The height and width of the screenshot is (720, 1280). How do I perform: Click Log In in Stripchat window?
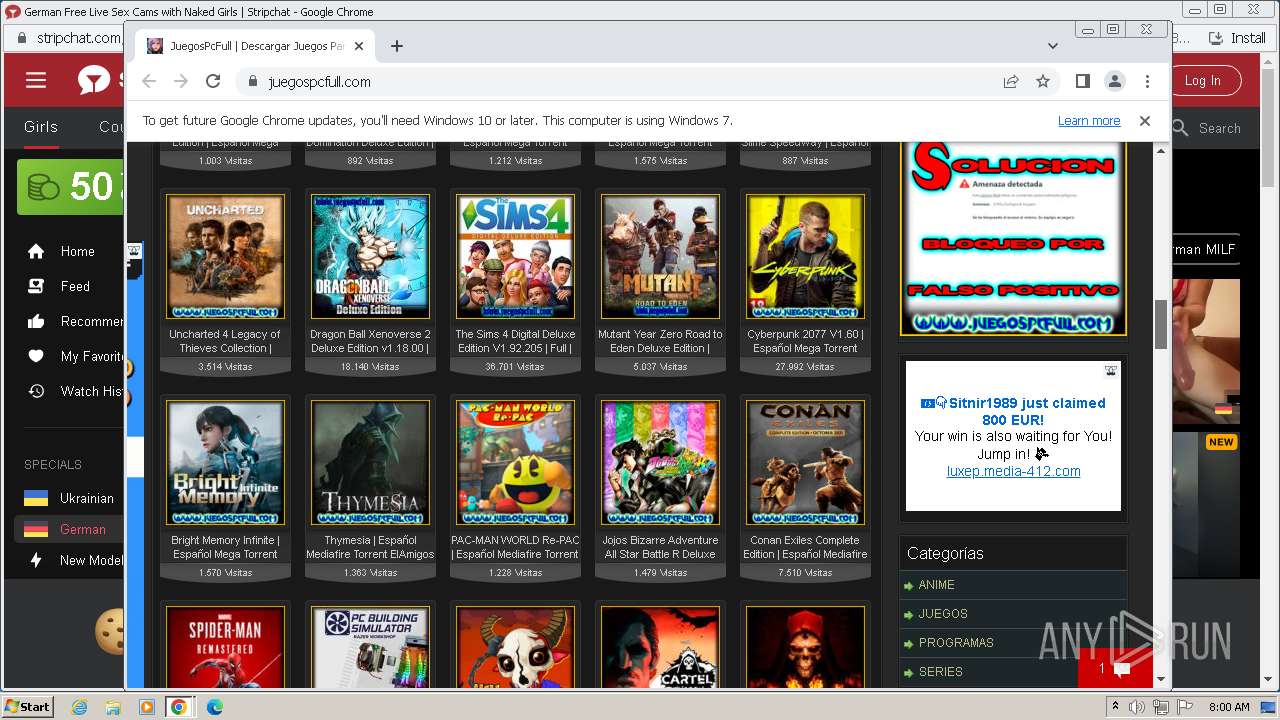[1202, 81]
